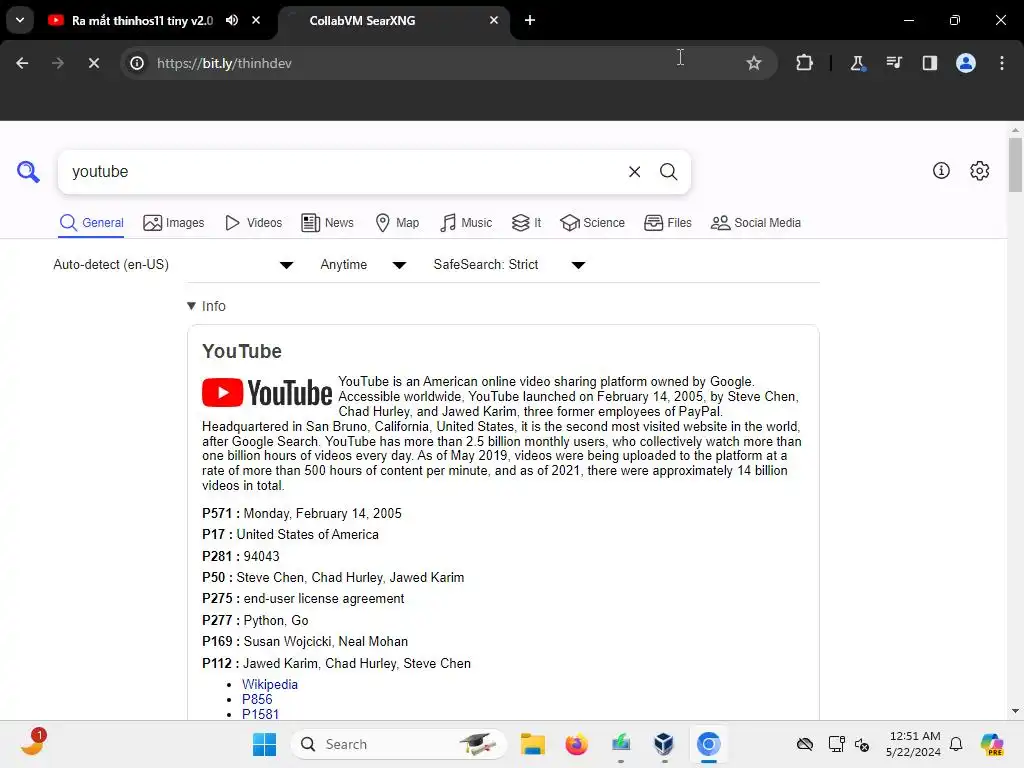This screenshot has width=1024, height=768.
Task: Toggle the browser side panel
Action: click(929, 63)
